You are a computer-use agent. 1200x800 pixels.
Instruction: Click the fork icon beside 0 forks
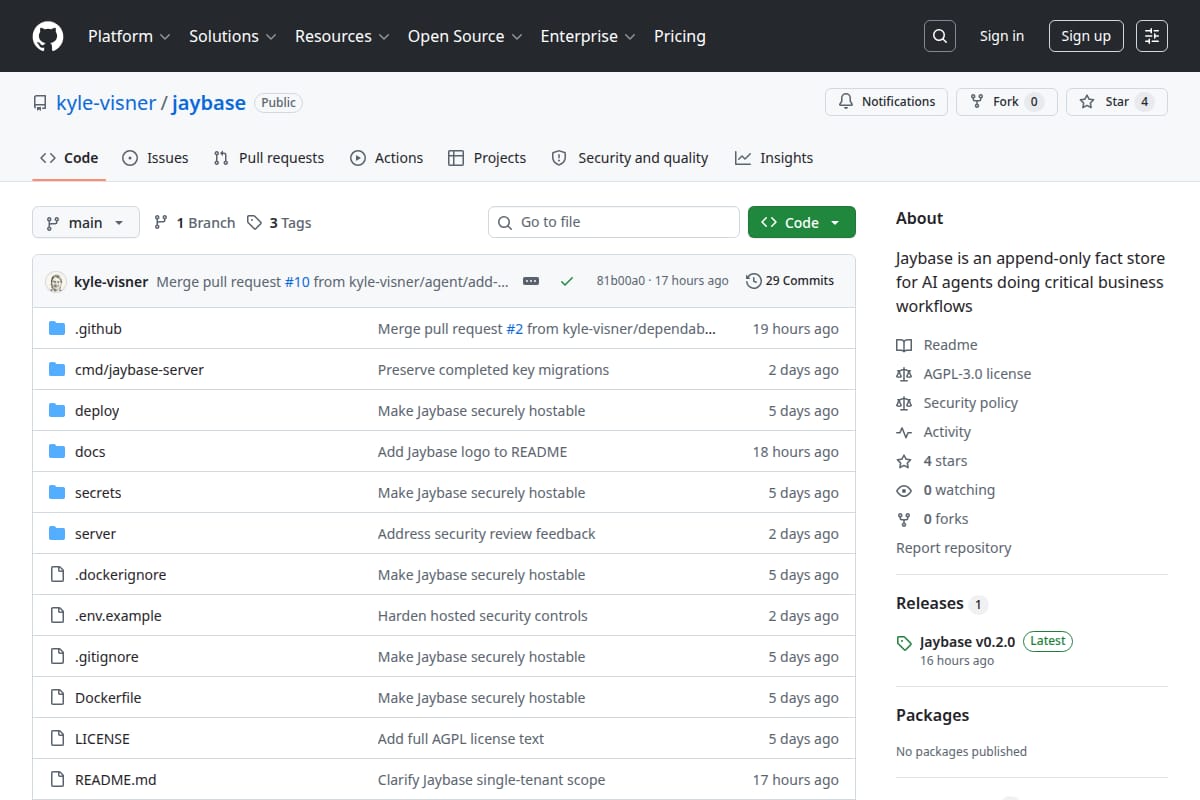904,519
